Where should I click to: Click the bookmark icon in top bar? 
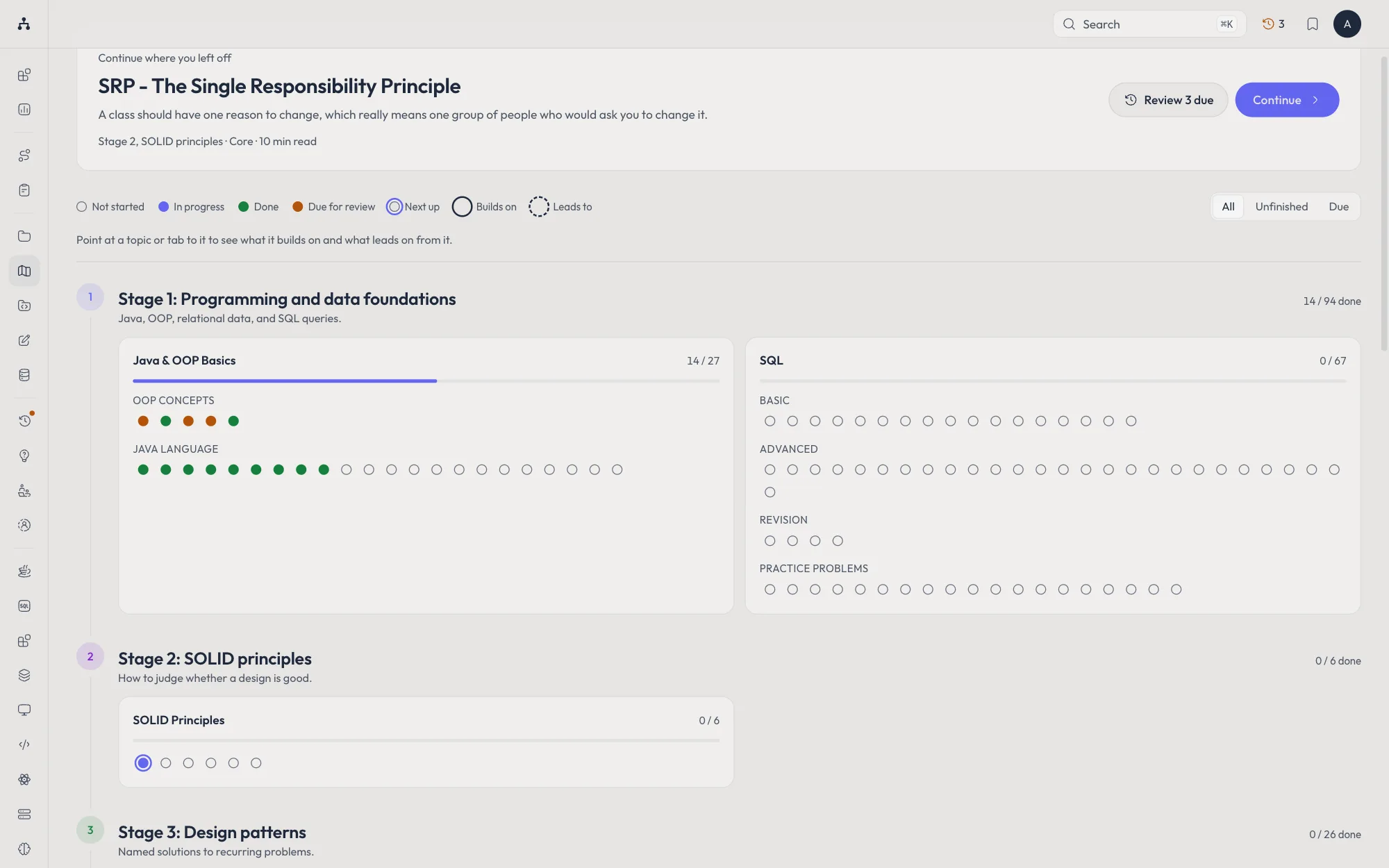1313,24
